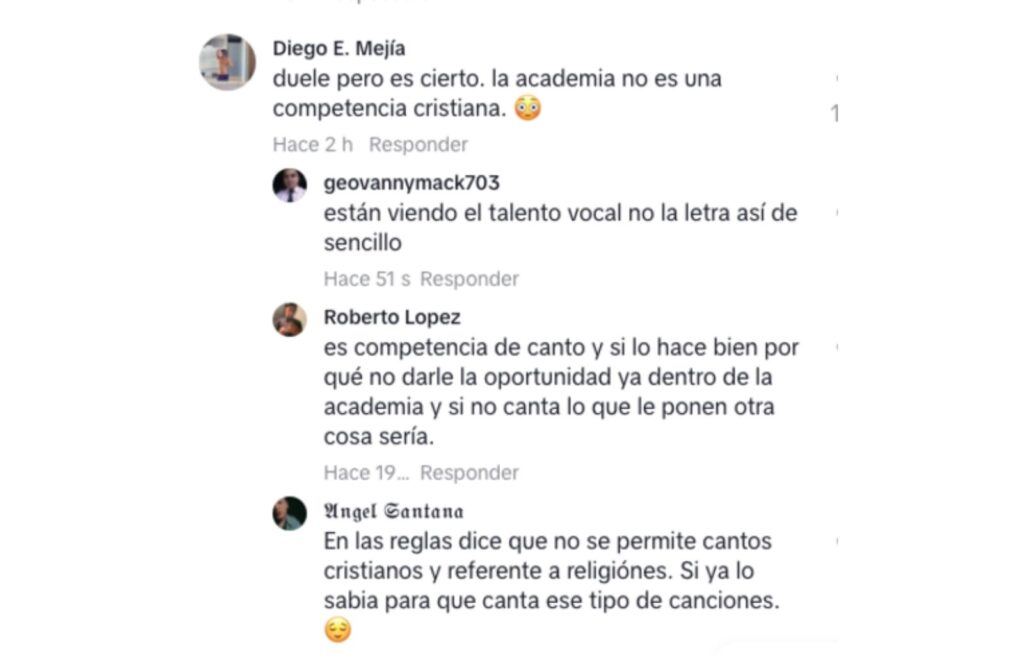Viewport: 1024px width, 655px height.
Task: Tap Angel Santana's profile picture
Action: point(290,514)
